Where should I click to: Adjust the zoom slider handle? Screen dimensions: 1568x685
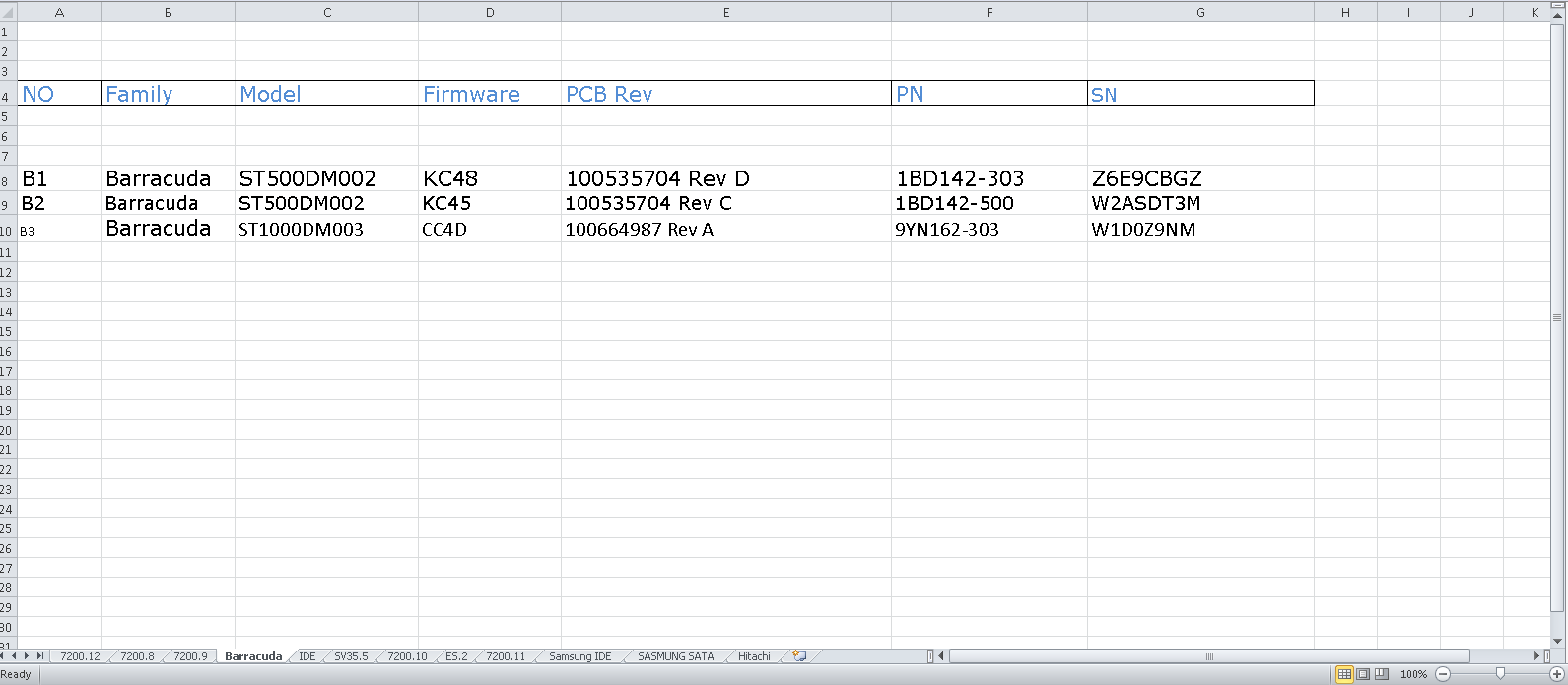[x=1500, y=674]
